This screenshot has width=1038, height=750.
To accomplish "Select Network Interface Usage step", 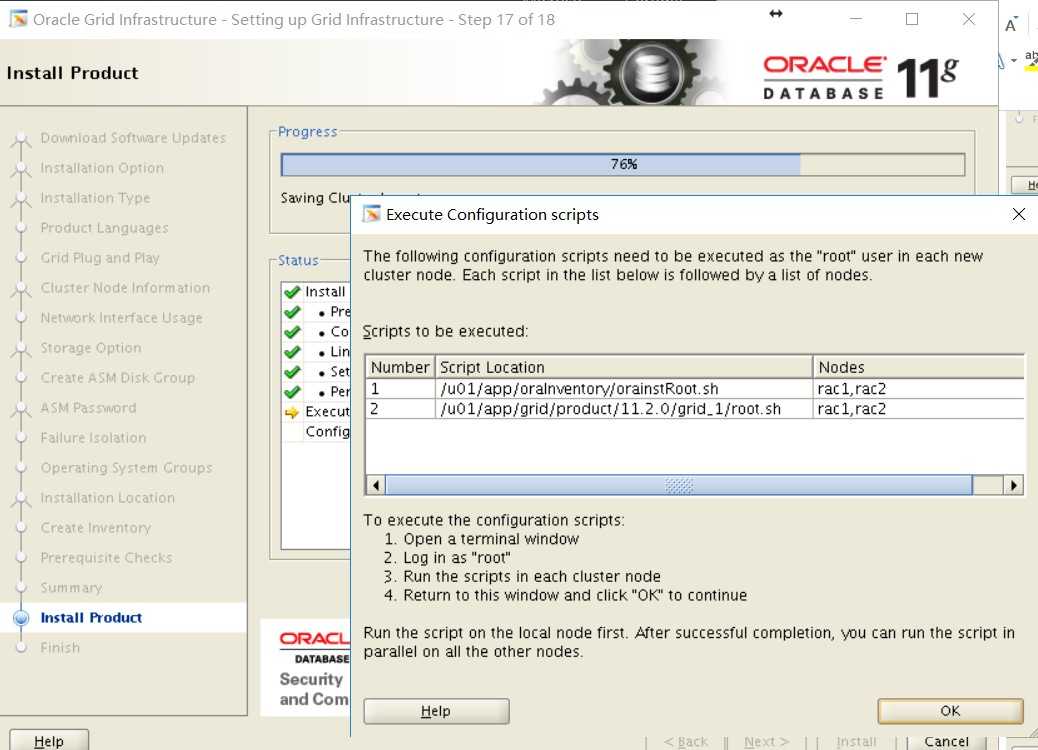I will click(x=121, y=318).
